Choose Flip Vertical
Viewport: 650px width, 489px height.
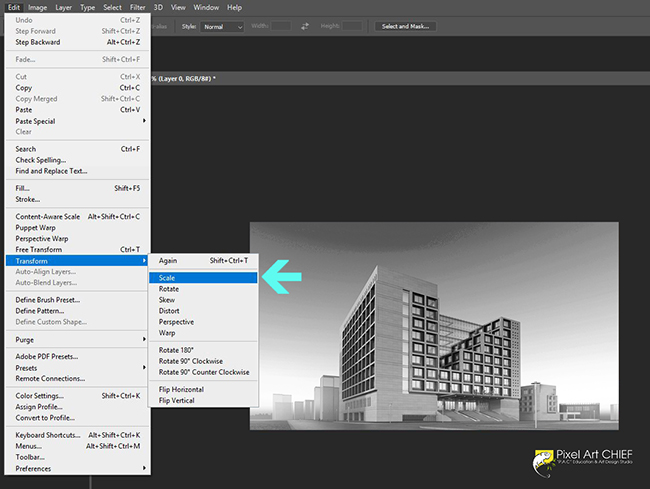[x=203, y=400]
